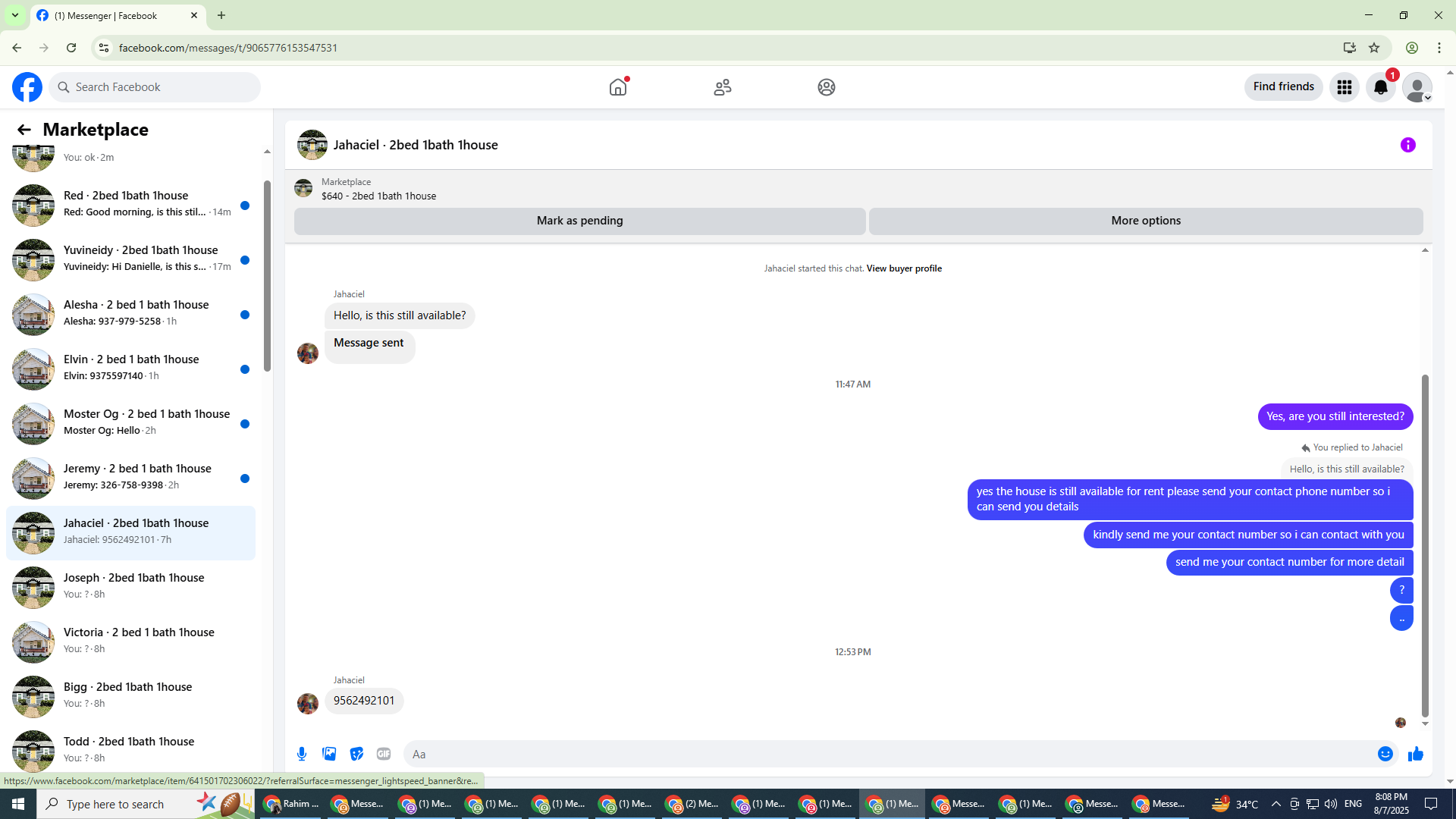The height and width of the screenshot is (819, 1456).
Task: Open the View buyer profile link
Action: point(904,268)
